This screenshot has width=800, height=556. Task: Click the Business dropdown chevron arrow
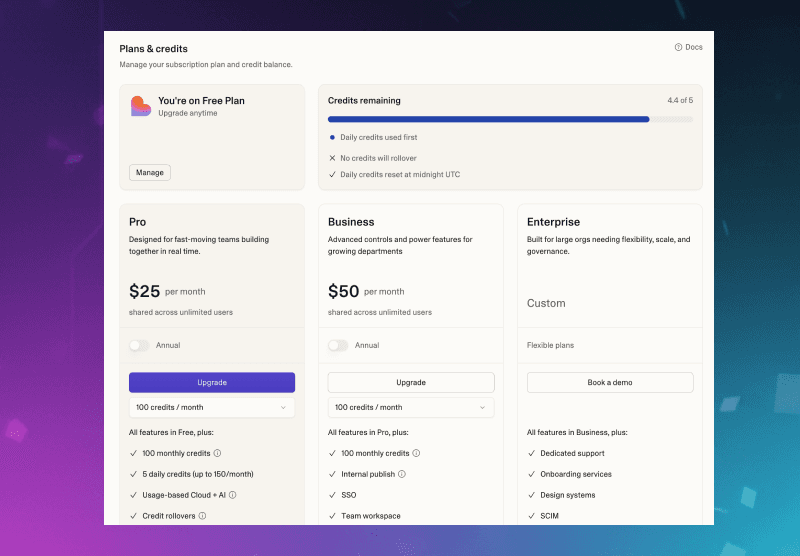pyautogui.click(x=482, y=408)
